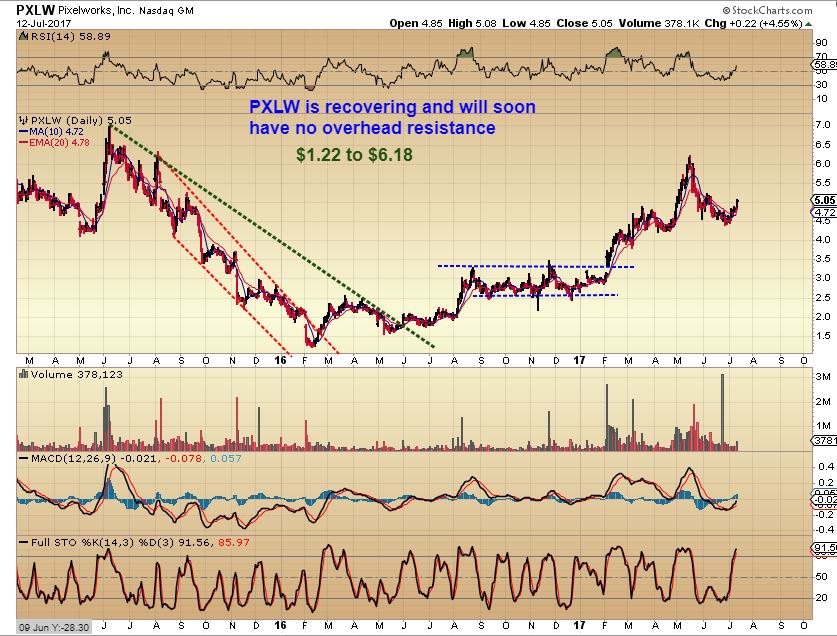Select the PXLW ticker symbol in title
Image resolution: width=837 pixels, height=636 pixels.
tap(35, 10)
